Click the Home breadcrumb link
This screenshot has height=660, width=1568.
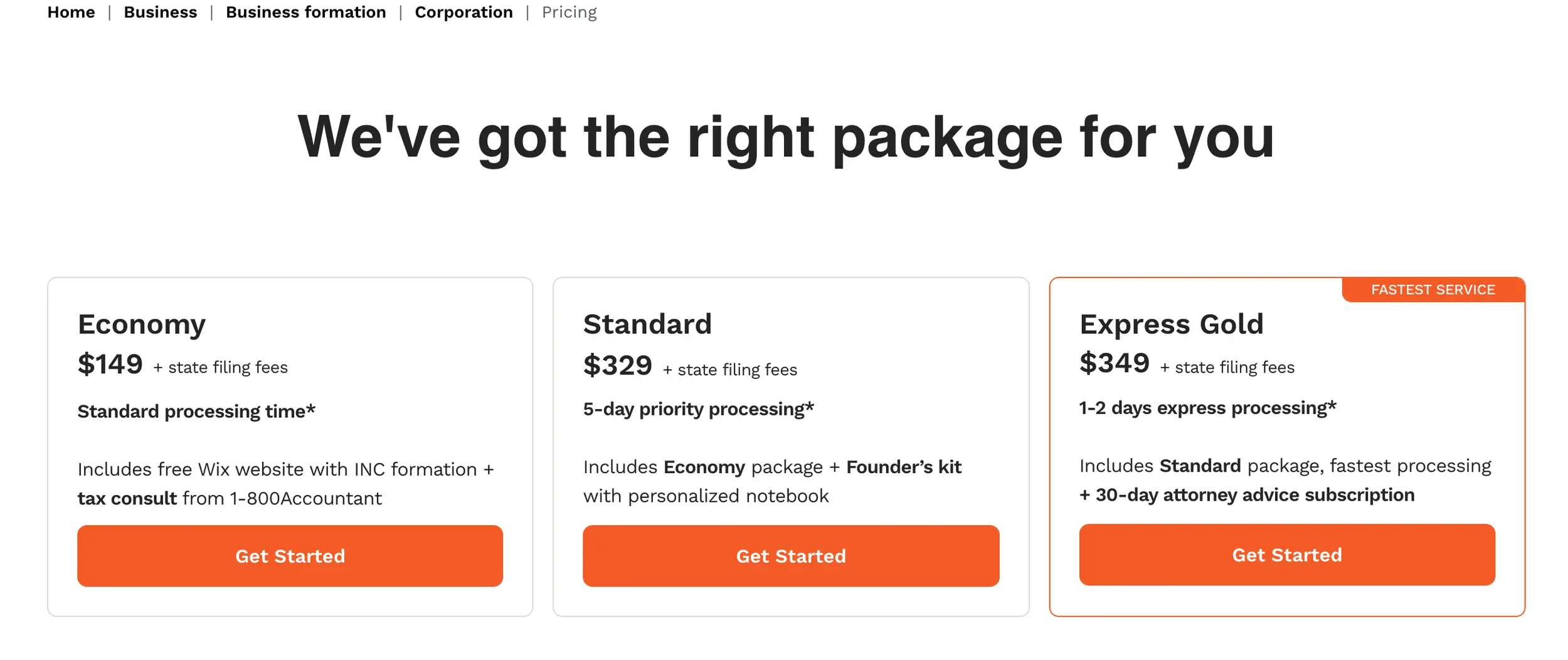point(71,13)
